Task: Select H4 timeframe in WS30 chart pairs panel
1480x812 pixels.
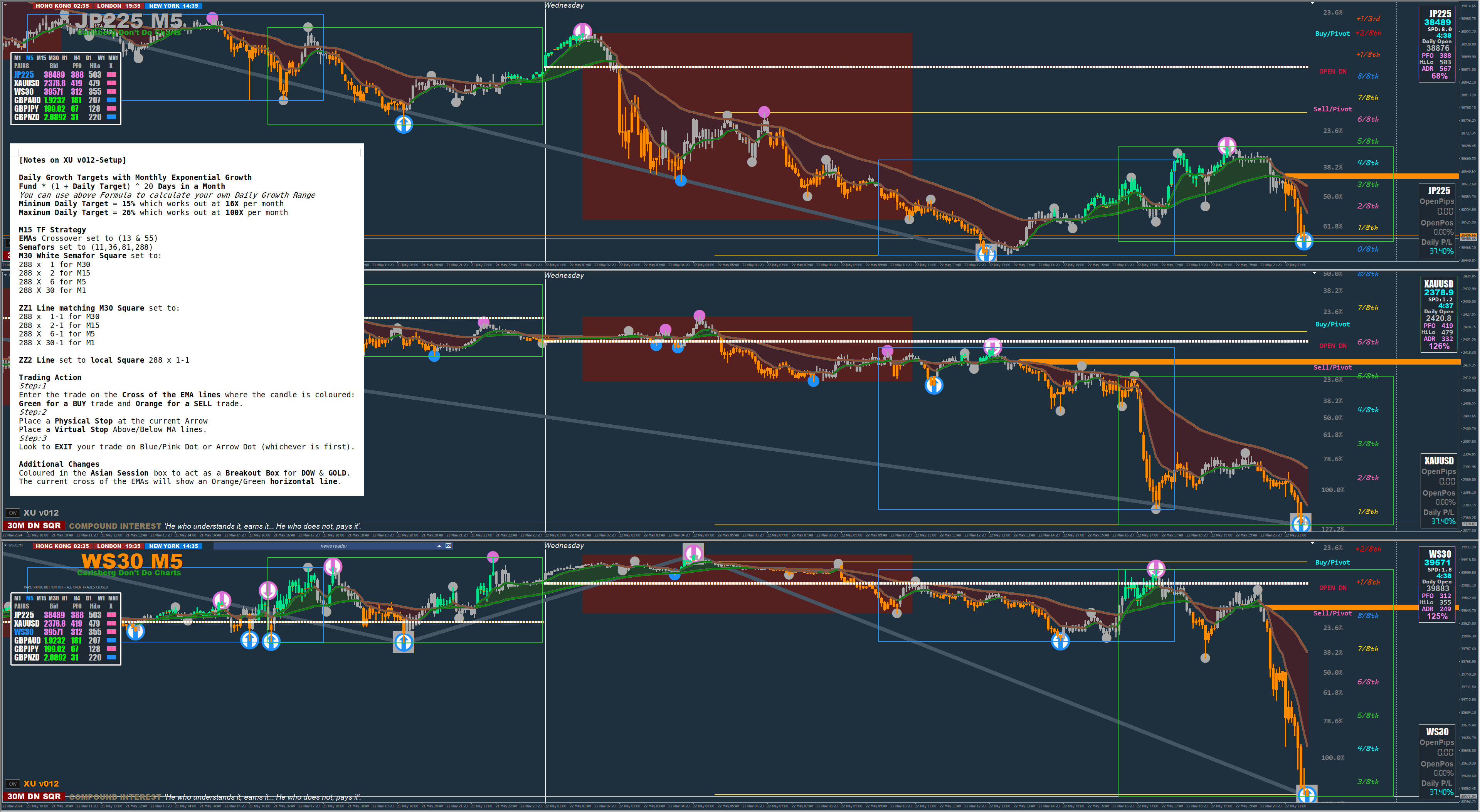Action: 76,598
